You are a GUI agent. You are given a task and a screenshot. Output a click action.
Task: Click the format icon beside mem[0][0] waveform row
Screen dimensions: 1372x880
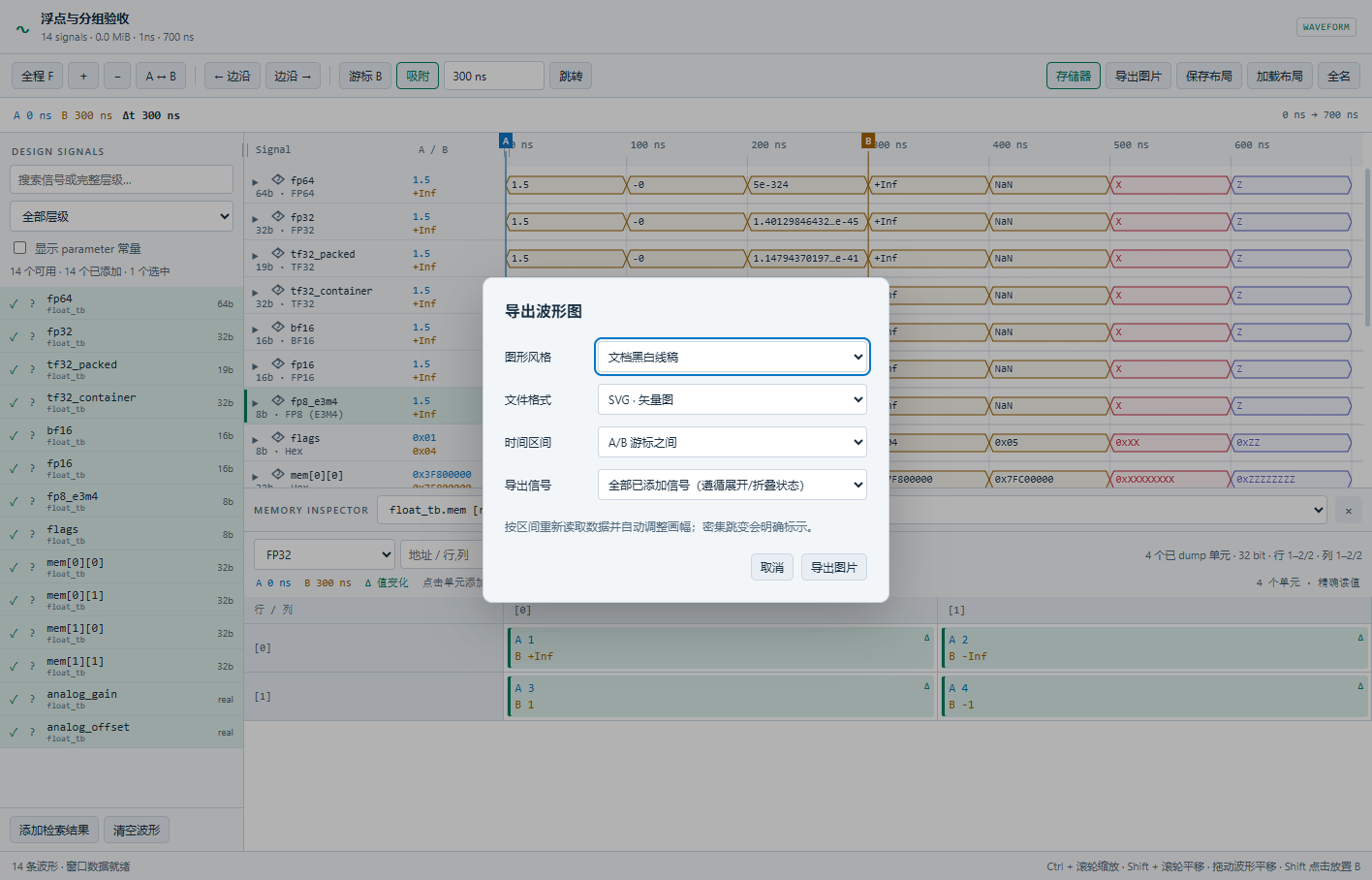click(x=278, y=475)
